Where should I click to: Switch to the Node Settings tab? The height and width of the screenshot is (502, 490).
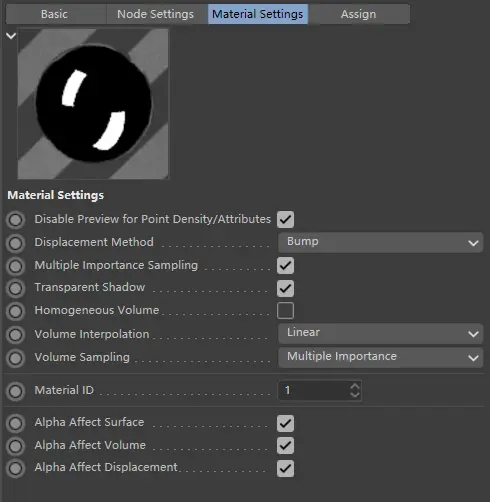coord(155,14)
